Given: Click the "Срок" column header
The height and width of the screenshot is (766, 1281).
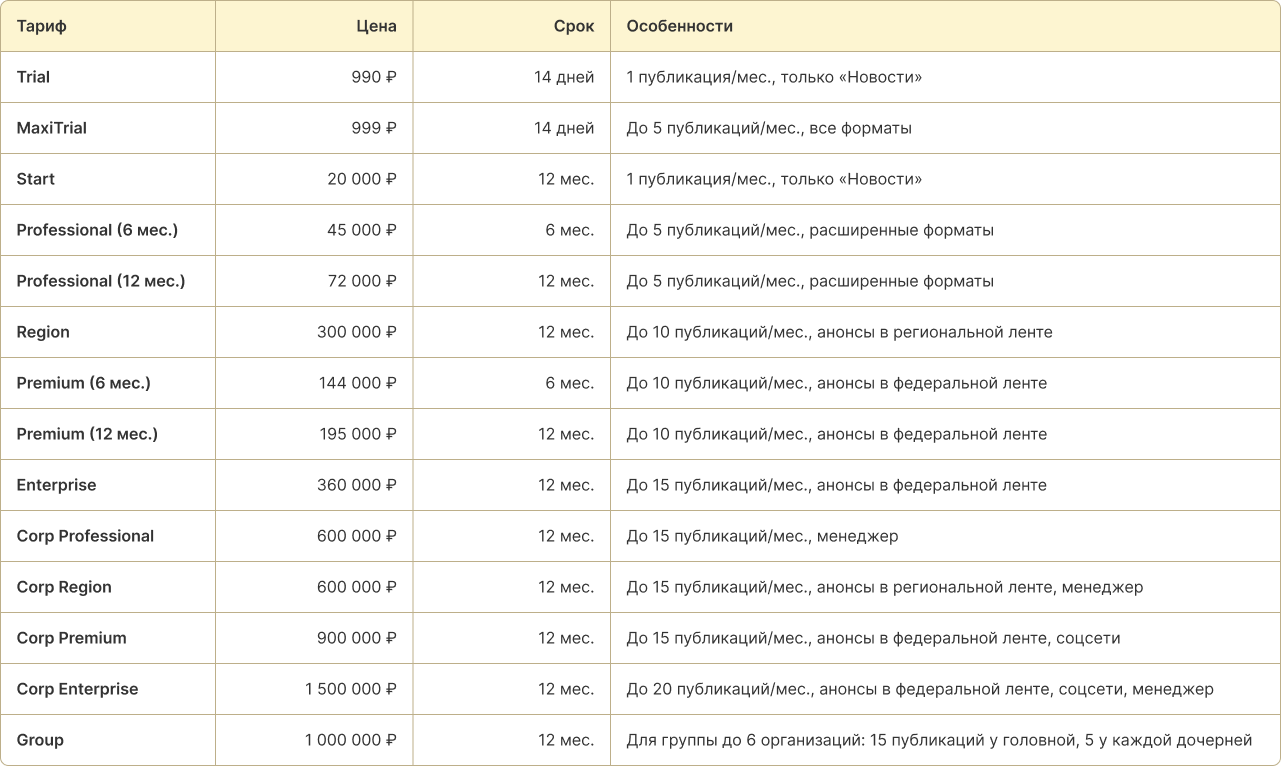Looking at the screenshot, I should [573, 26].
